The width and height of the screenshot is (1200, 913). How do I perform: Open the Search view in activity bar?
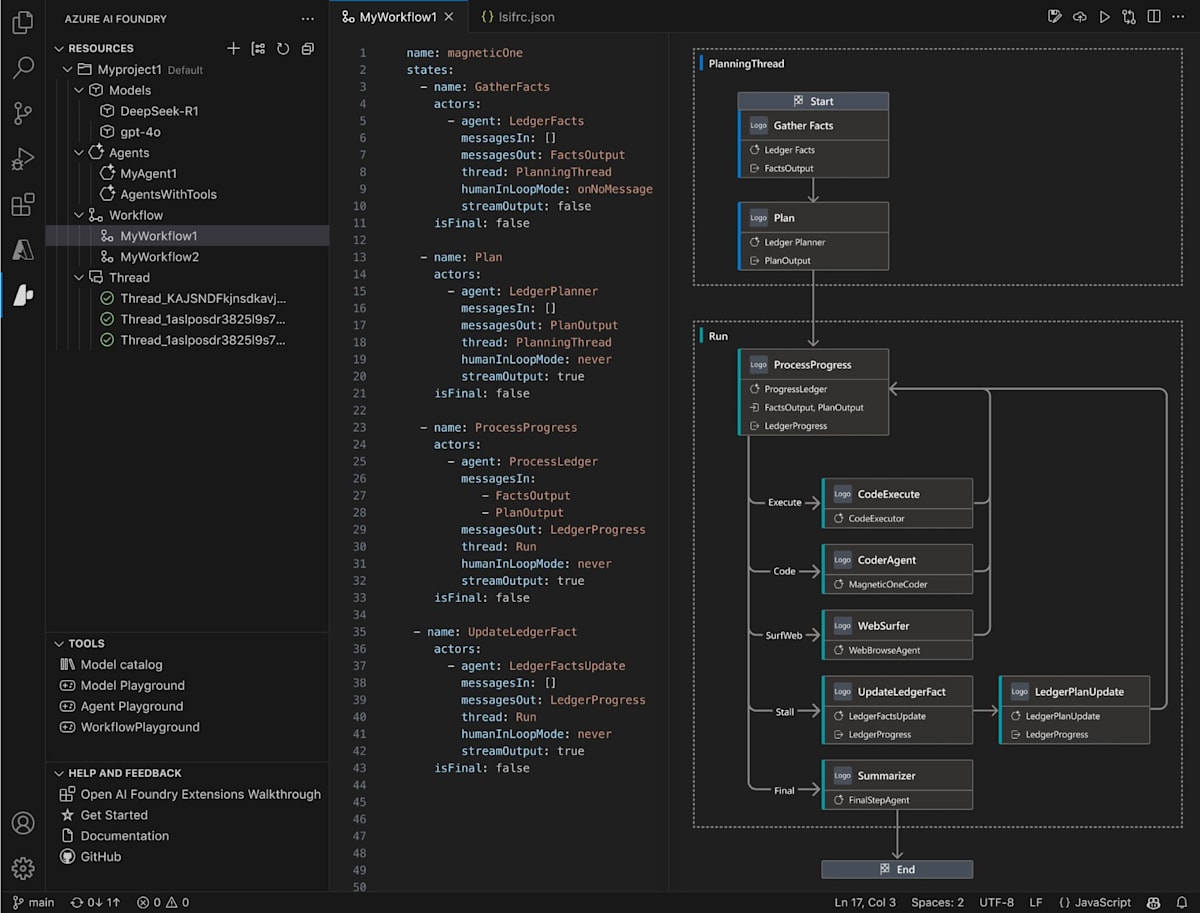click(x=22, y=68)
